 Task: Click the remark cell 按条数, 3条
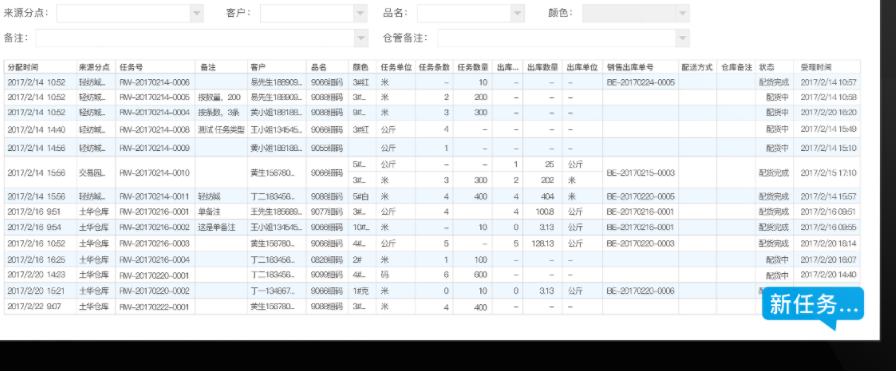221,113
